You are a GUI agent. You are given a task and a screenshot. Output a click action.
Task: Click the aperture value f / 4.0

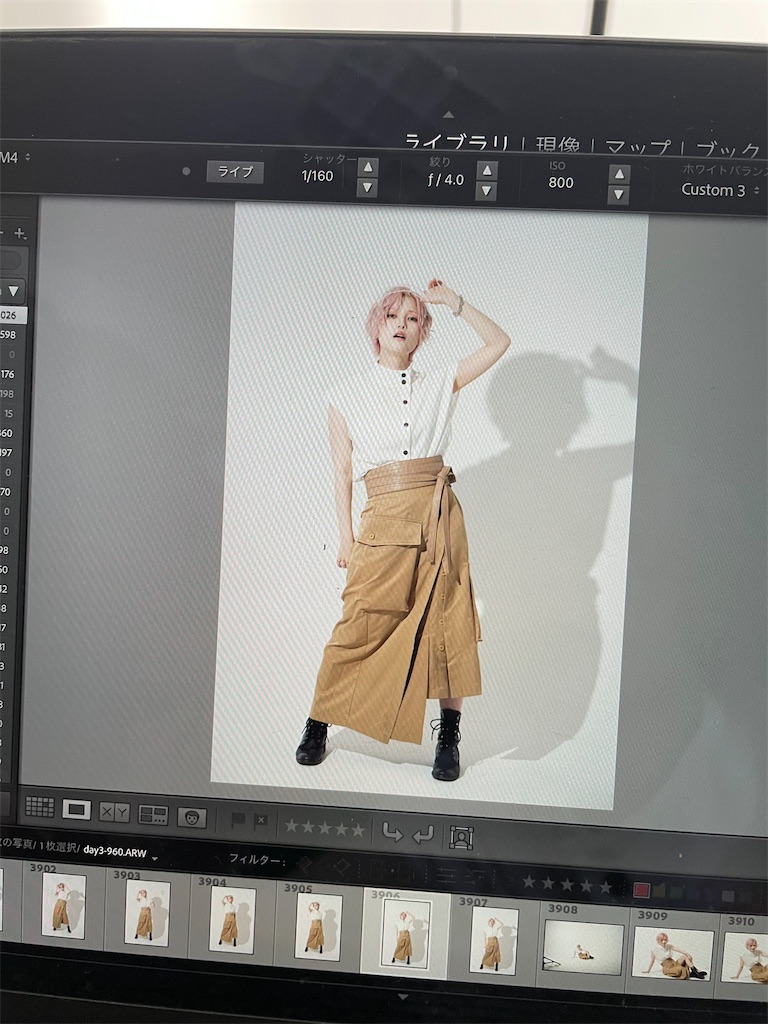[x=446, y=180]
